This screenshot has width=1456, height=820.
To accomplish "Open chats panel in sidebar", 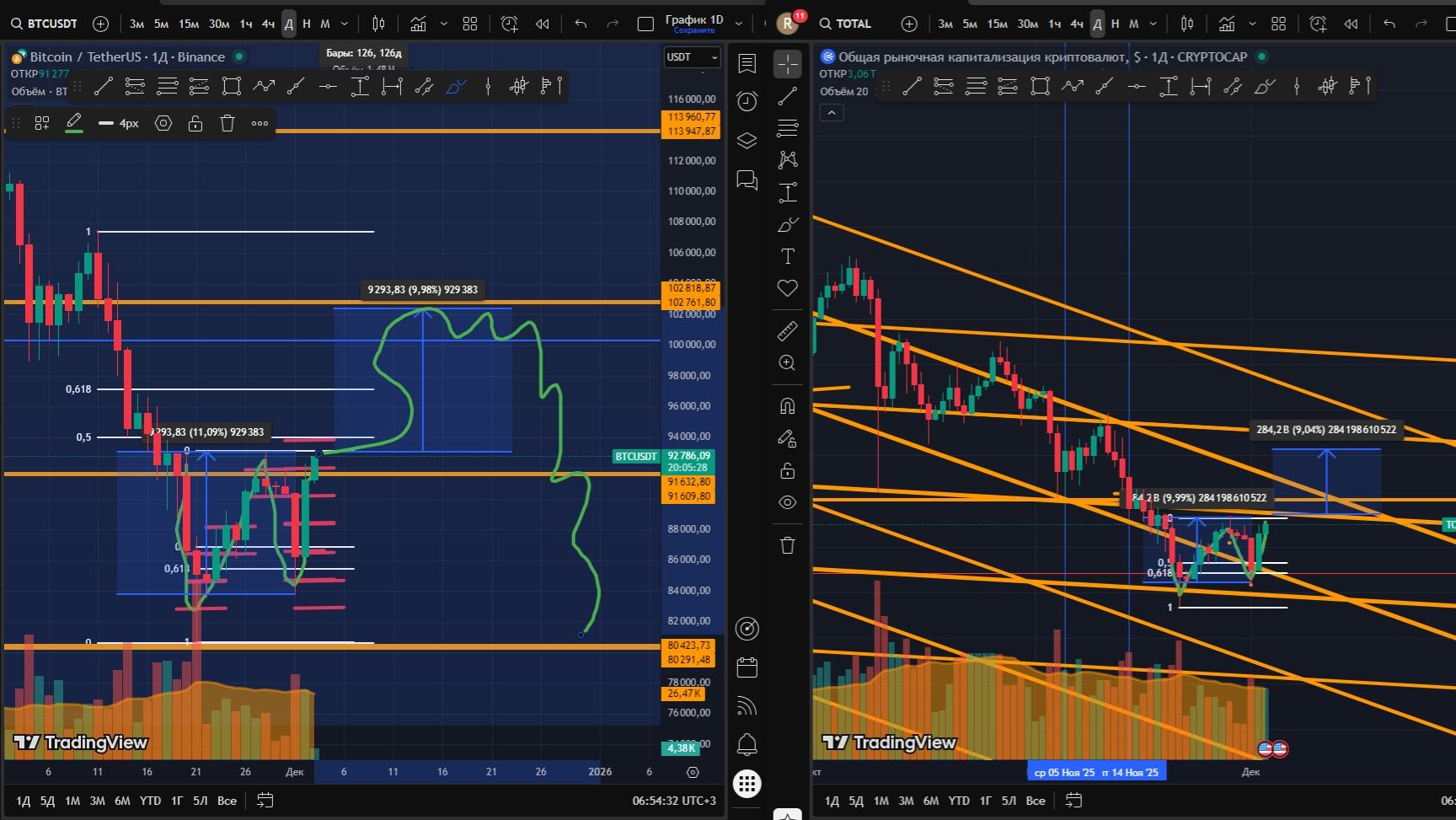I will pyautogui.click(x=747, y=180).
